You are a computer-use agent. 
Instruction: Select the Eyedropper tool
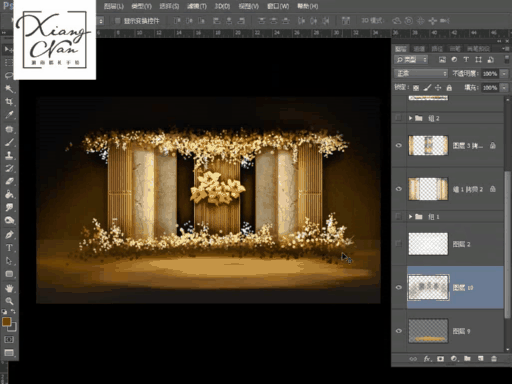pos(9,115)
